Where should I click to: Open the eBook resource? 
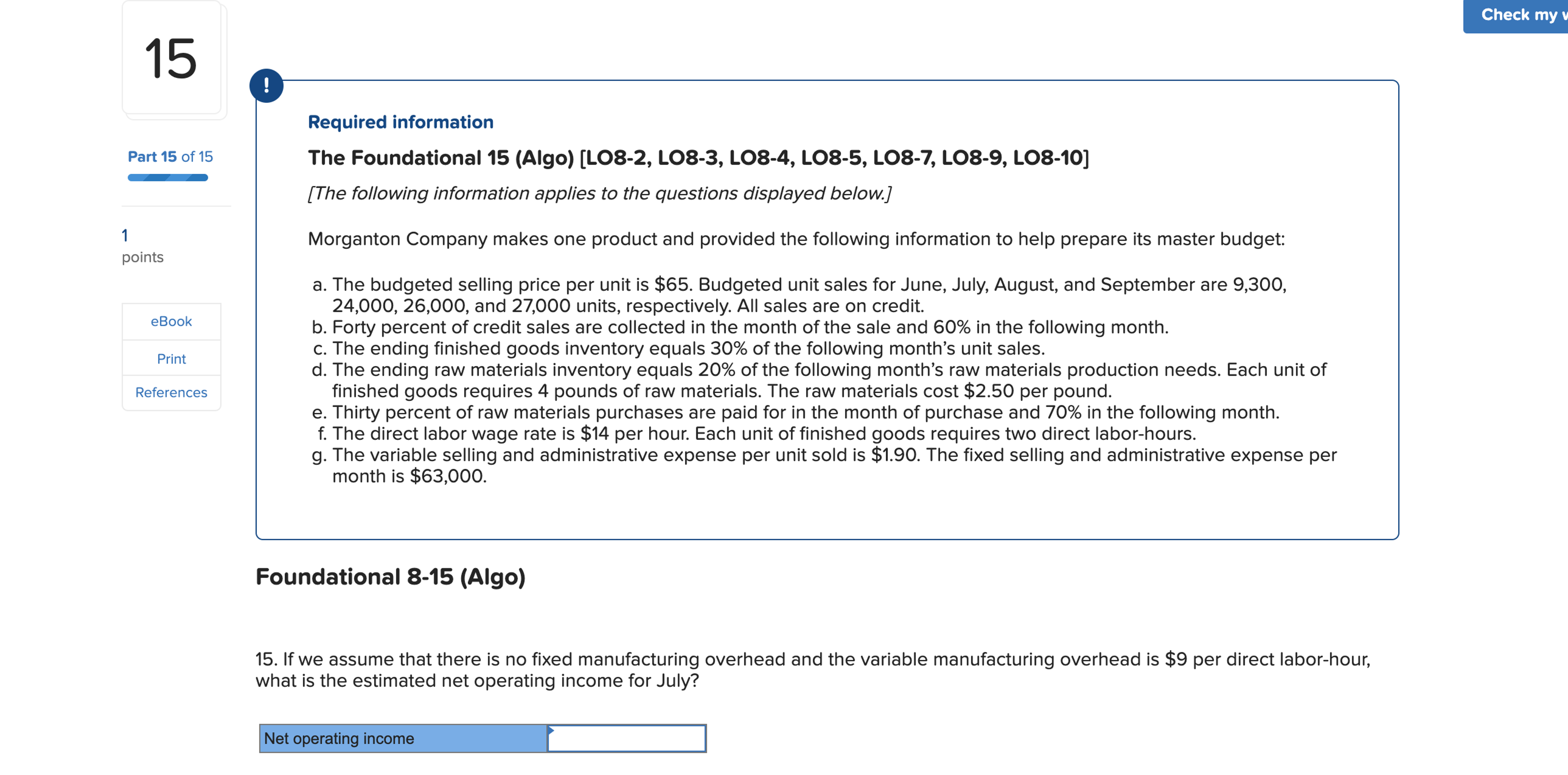click(x=170, y=321)
